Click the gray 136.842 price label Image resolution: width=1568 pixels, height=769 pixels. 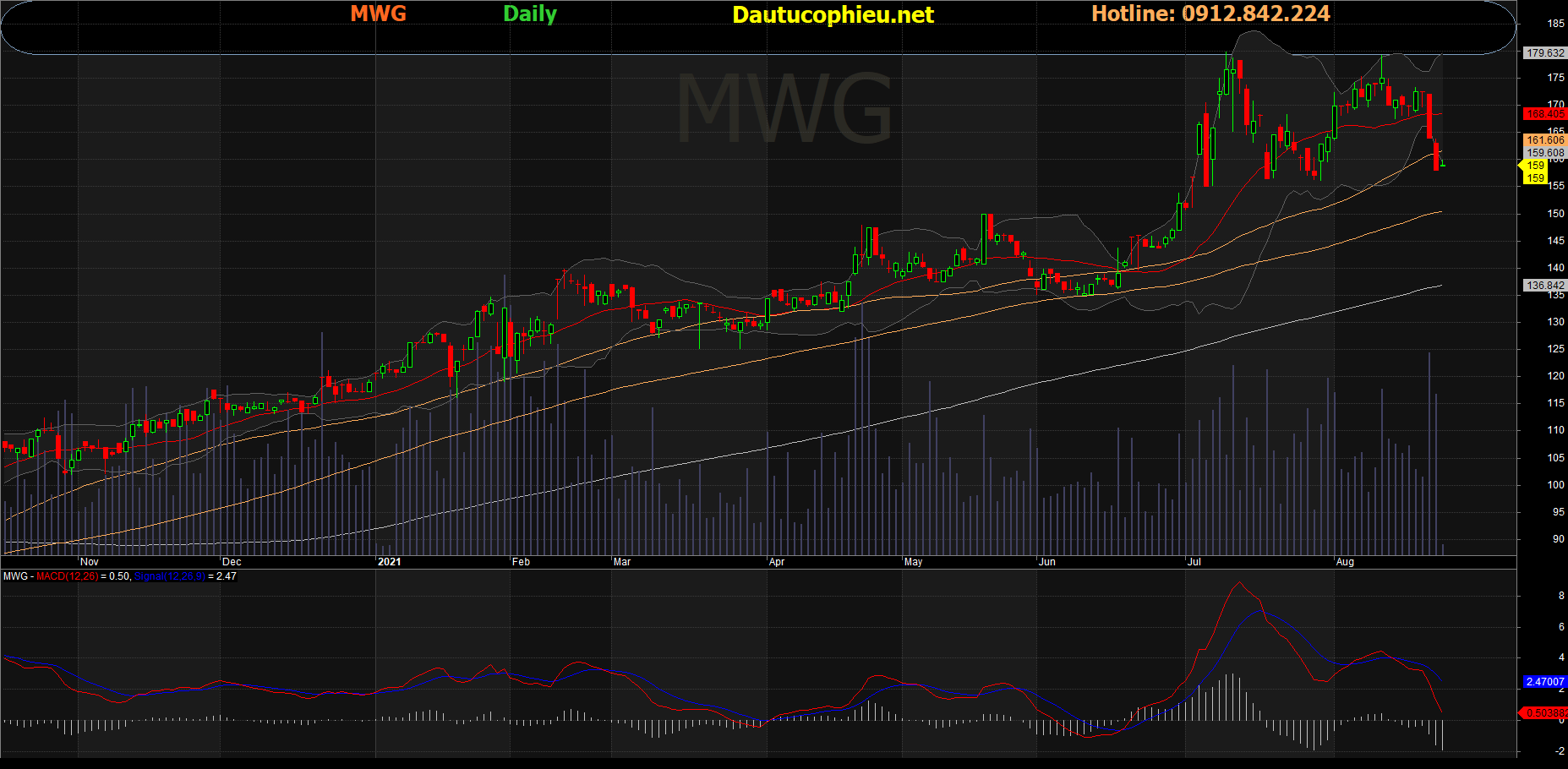[x=1545, y=286]
